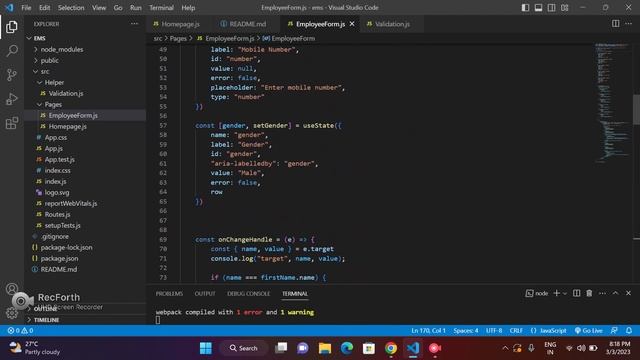Click the Go Live status bar button
This screenshot has width=640, height=360.
pyautogui.click(x=589, y=330)
